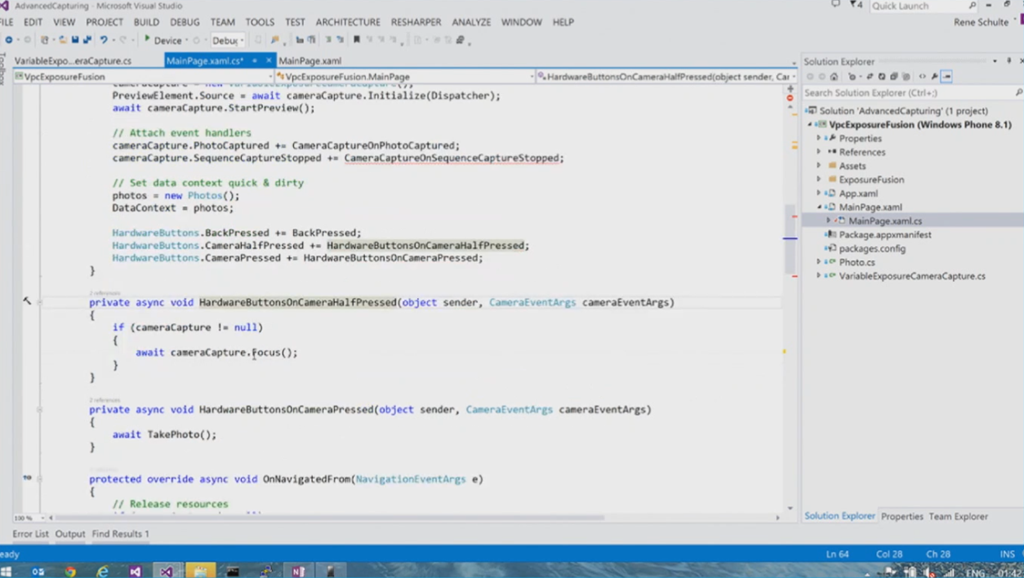1024x578 pixels.
Task: Open OneNote from the taskbar
Action: (x=298, y=571)
